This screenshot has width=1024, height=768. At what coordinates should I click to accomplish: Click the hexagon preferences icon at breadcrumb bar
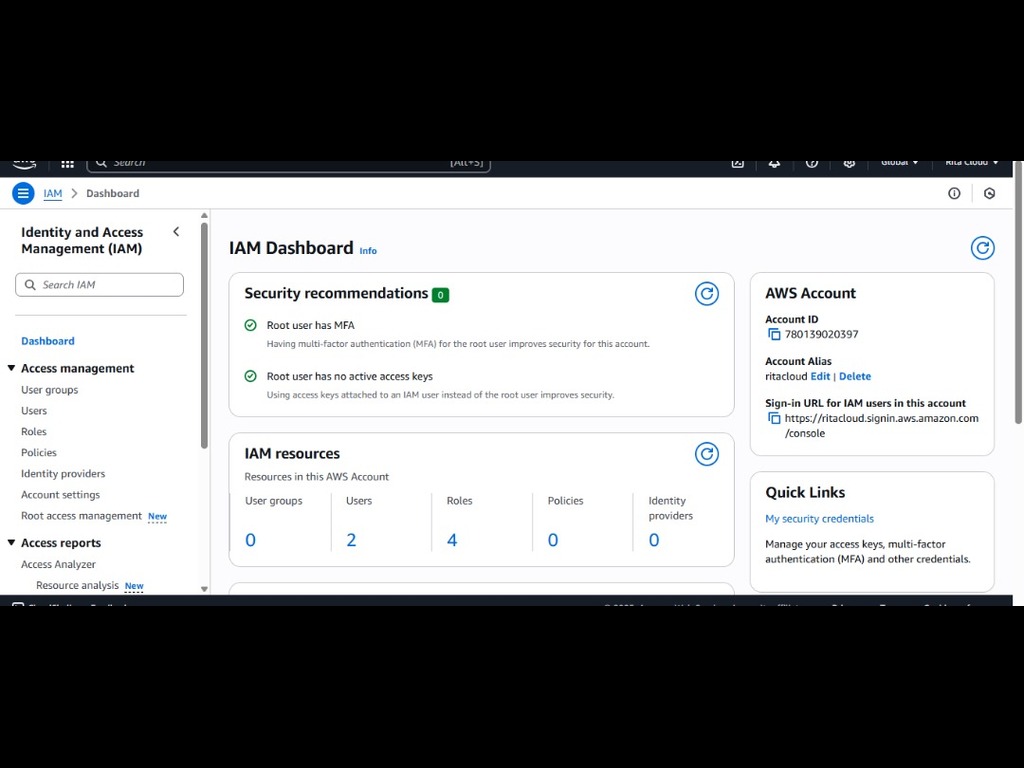pos(989,193)
